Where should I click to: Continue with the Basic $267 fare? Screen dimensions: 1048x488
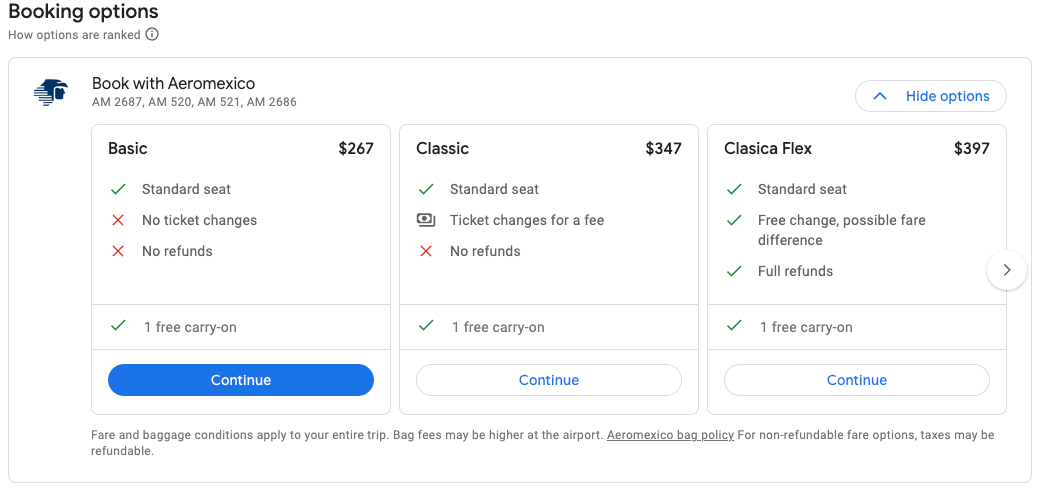(240, 380)
